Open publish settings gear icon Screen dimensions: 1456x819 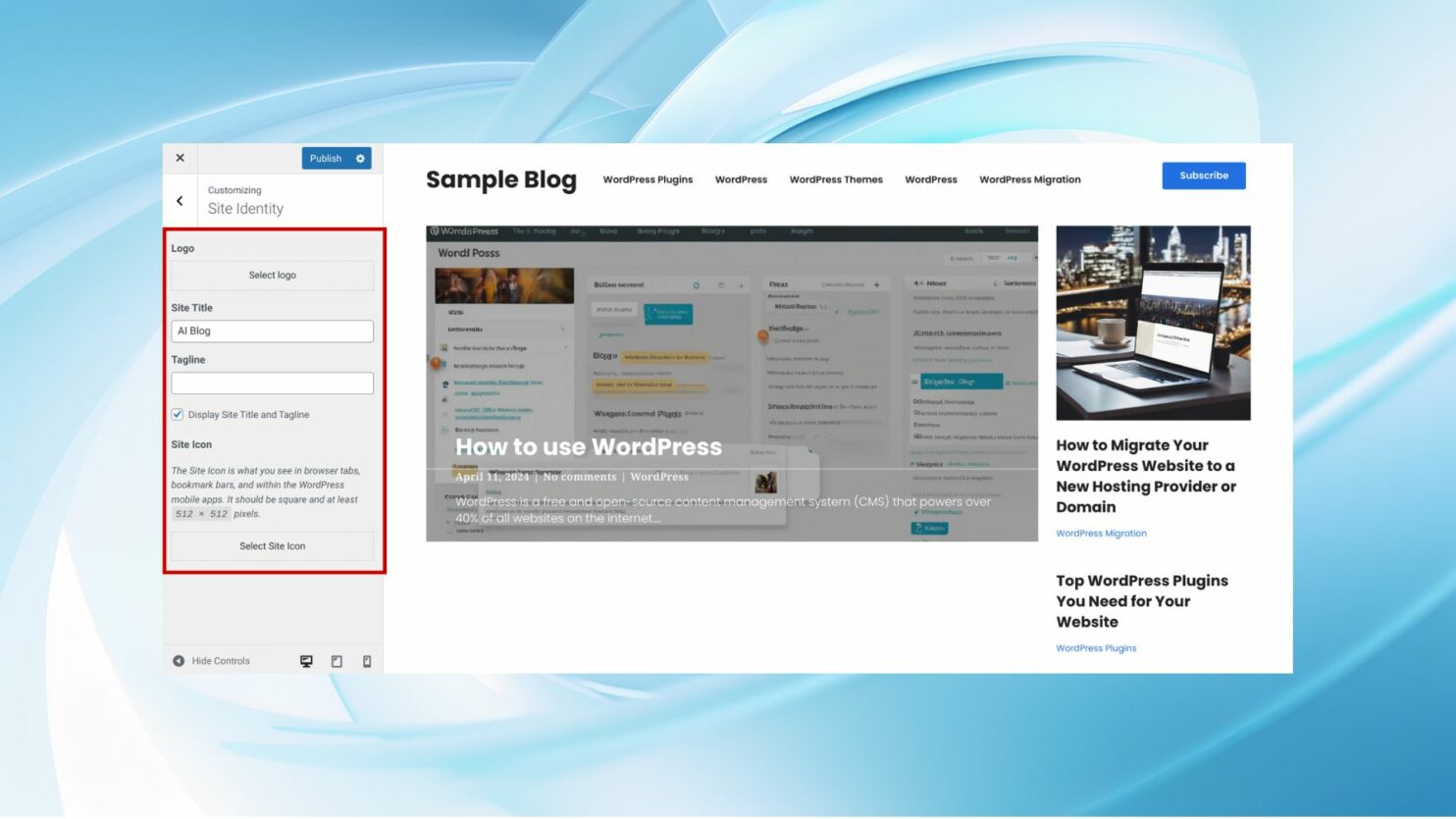click(x=360, y=158)
